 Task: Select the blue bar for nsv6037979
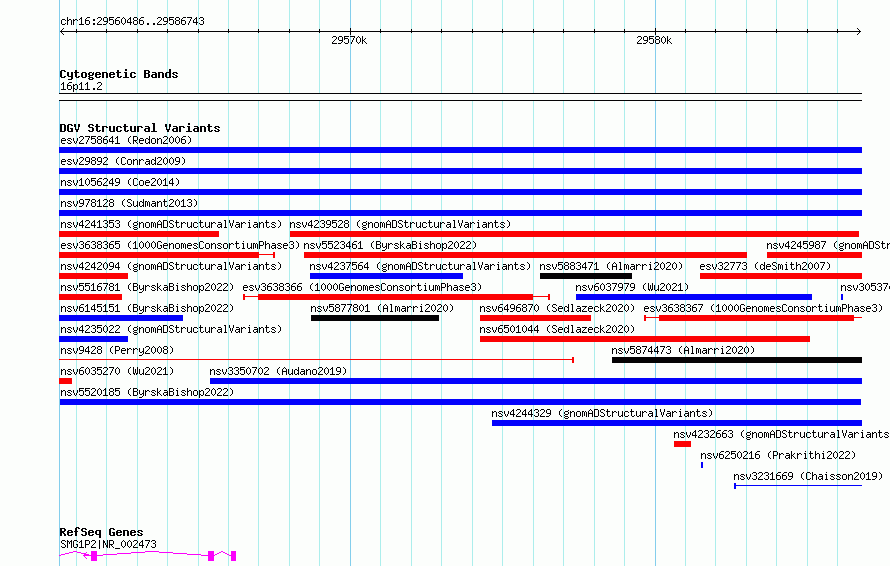[694, 297]
